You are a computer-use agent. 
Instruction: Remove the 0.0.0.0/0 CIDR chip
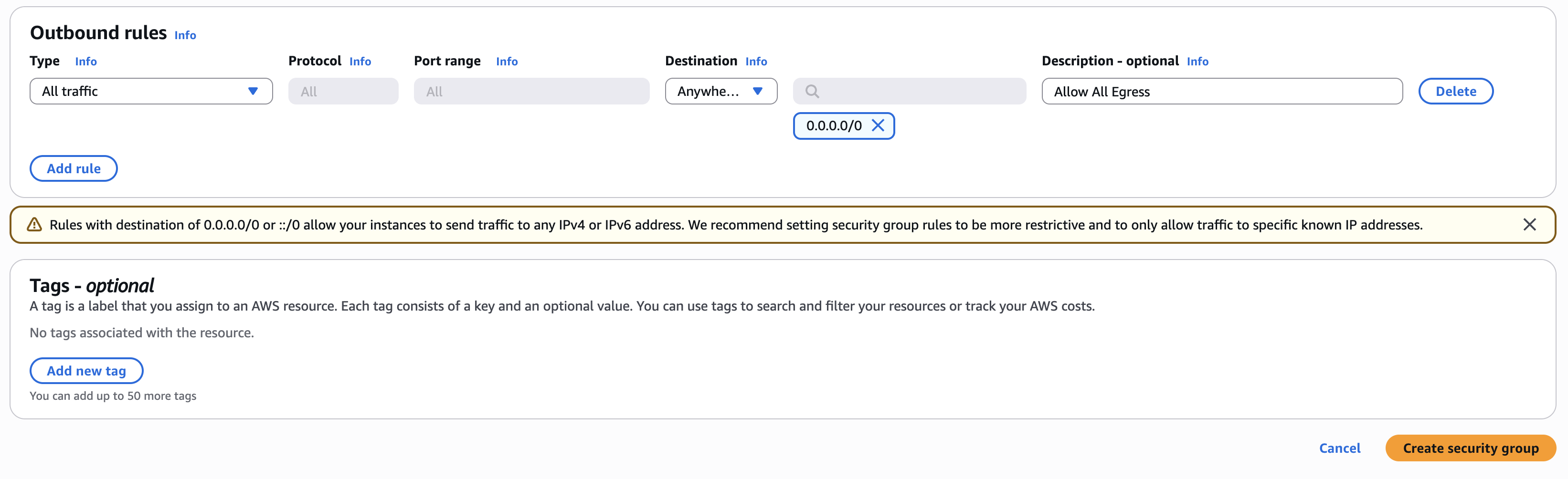pyautogui.click(x=879, y=126)
